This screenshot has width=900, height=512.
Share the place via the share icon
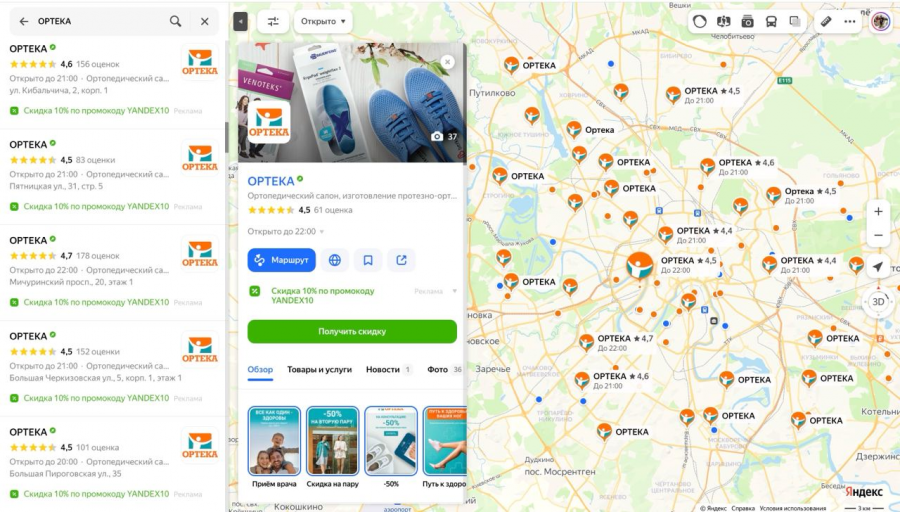pos(401,260)
